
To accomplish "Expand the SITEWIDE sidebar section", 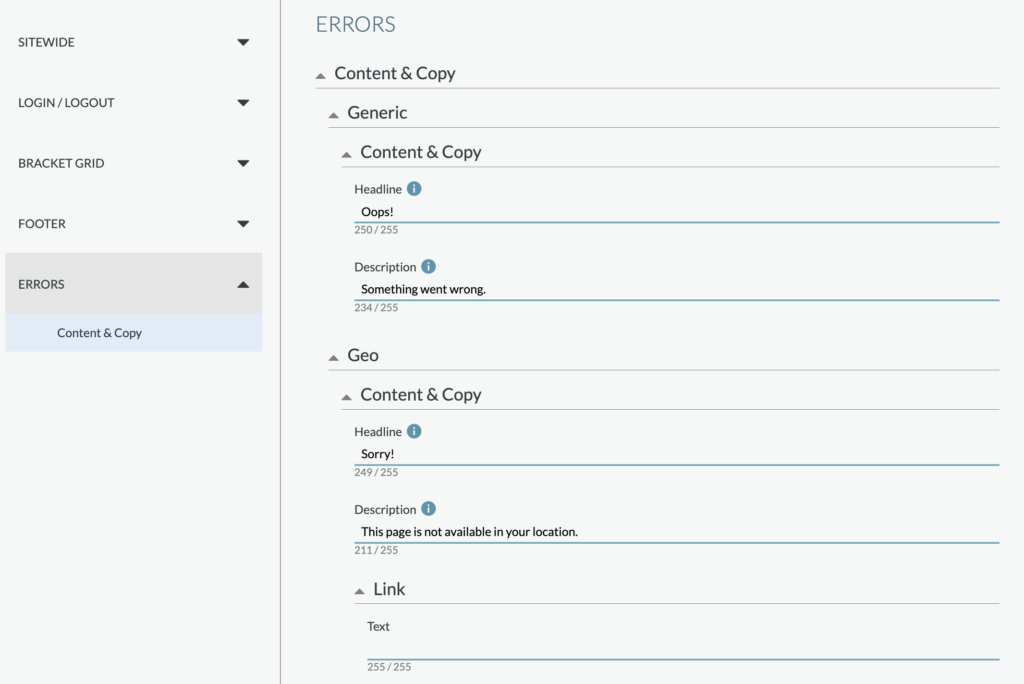I will [243, 43].
